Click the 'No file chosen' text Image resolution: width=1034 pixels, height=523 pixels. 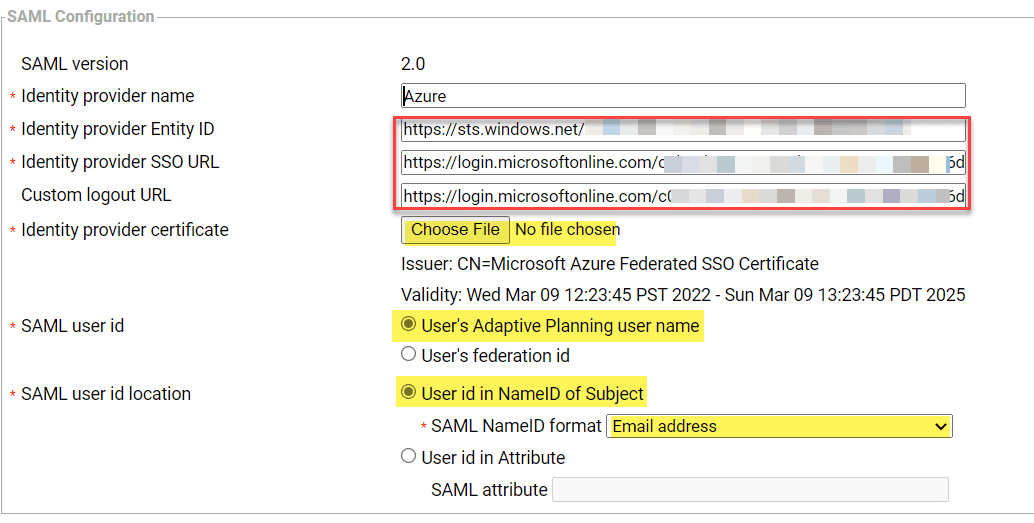pyautogui.click(x=566, y=230)
